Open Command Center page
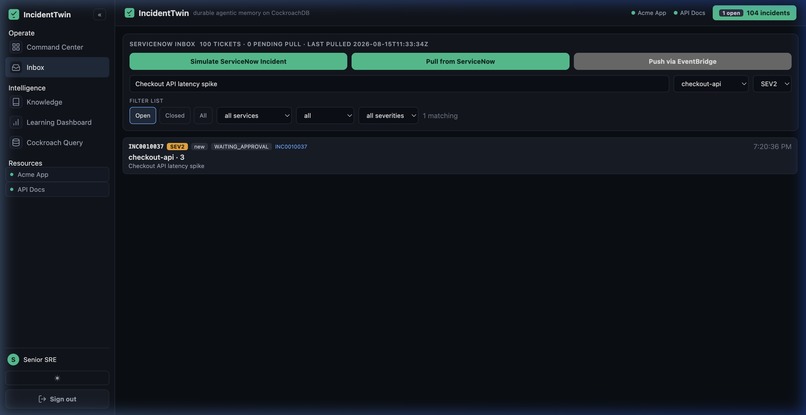 tap(57, 47)
